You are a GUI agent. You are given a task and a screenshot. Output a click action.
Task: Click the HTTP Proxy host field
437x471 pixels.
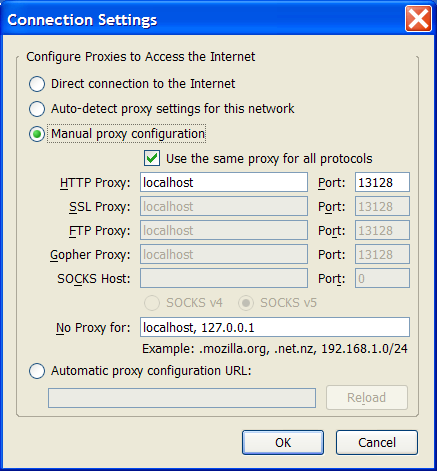click(x=224, y=182)
